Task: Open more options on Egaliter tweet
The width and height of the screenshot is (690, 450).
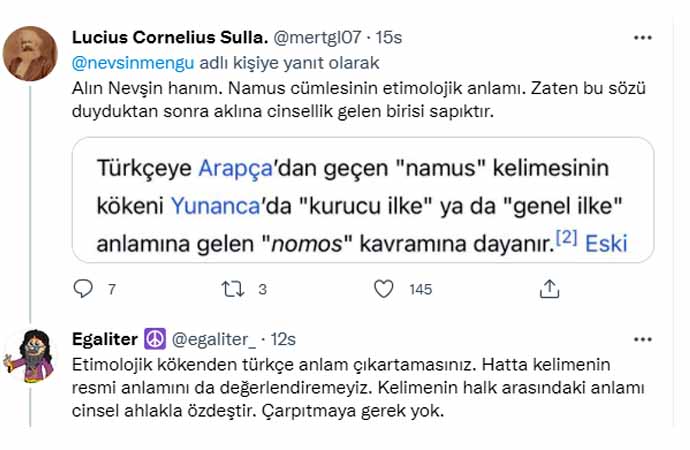Action: pos(645,338)
